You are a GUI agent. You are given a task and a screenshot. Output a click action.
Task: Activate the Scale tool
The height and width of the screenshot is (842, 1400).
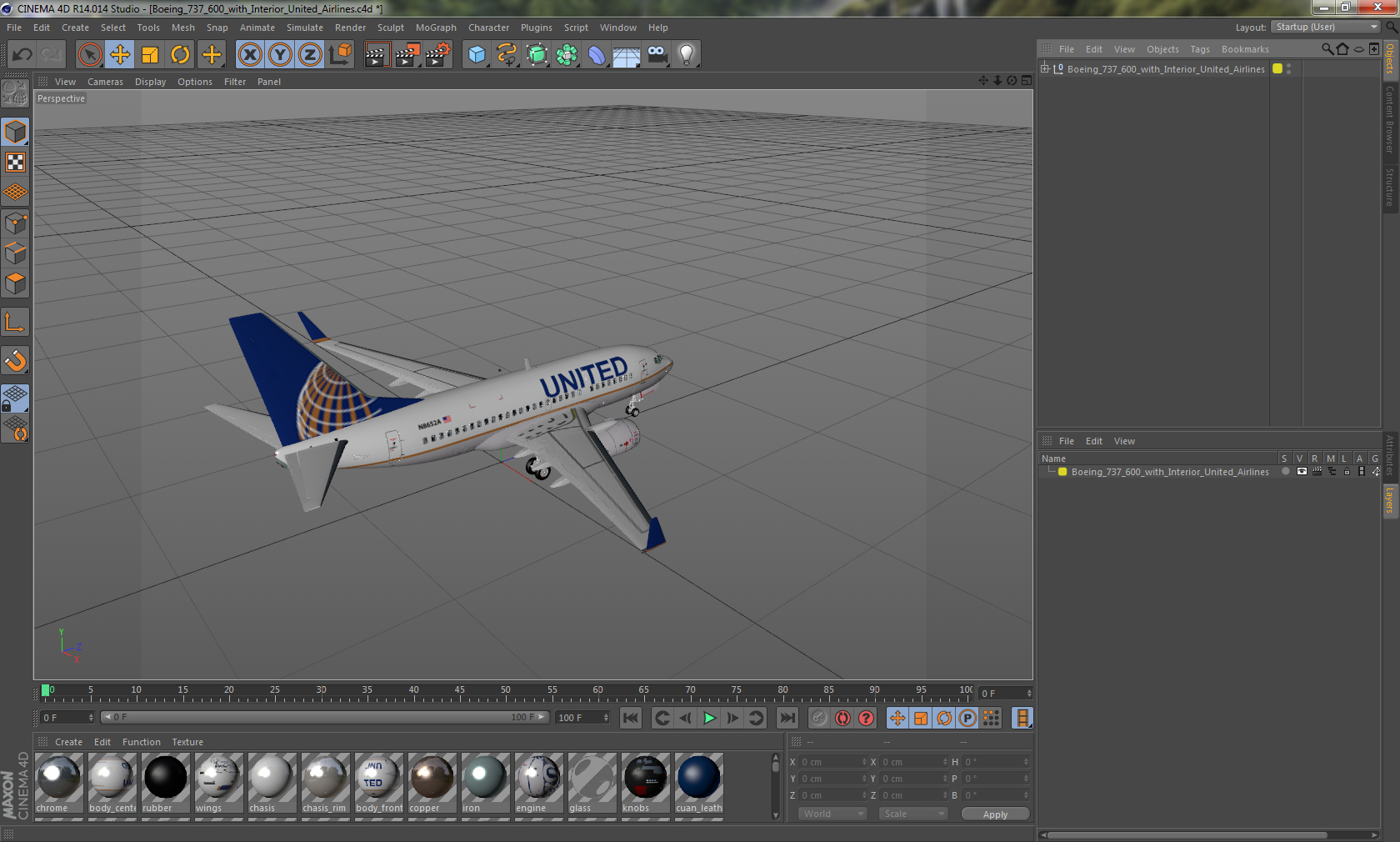150,55
